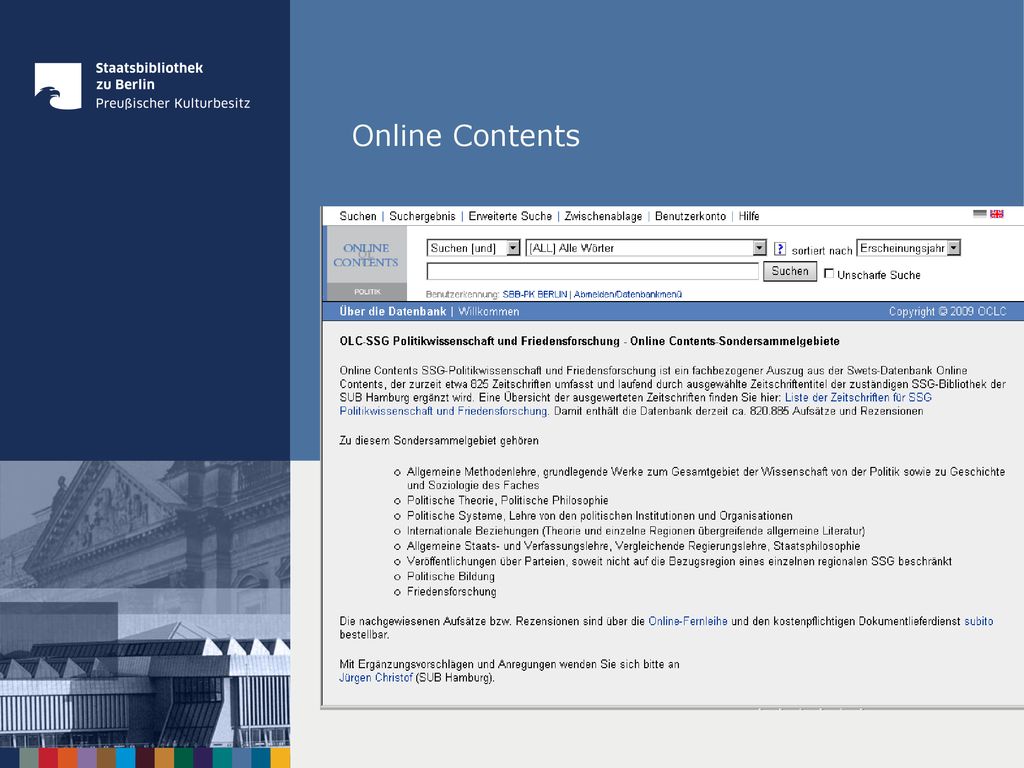Select the Über die Datenbank tab
Screen dimensions: 1024x768
[x=392, y=312]
